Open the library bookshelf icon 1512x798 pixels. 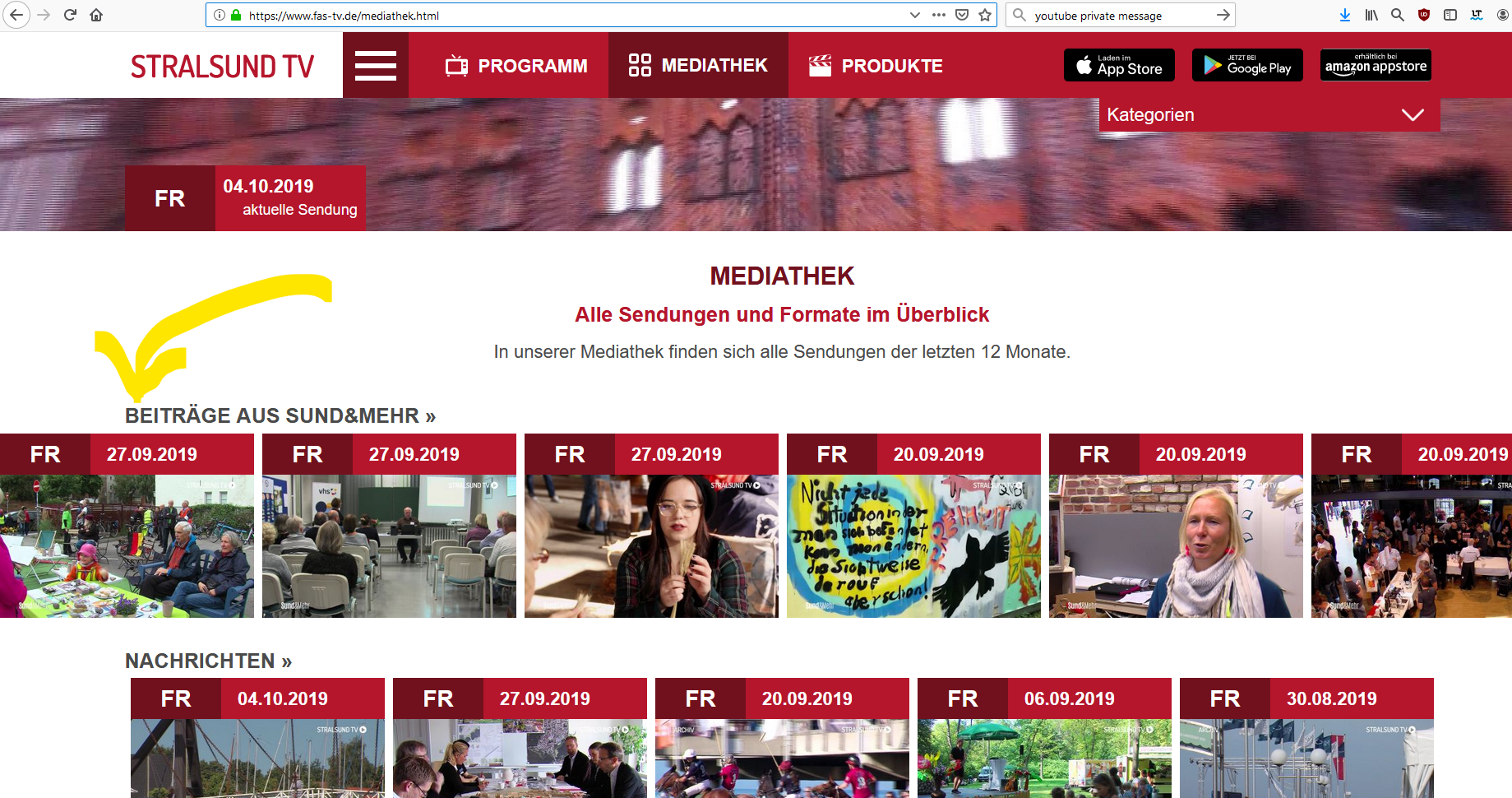coord(1371,15)
